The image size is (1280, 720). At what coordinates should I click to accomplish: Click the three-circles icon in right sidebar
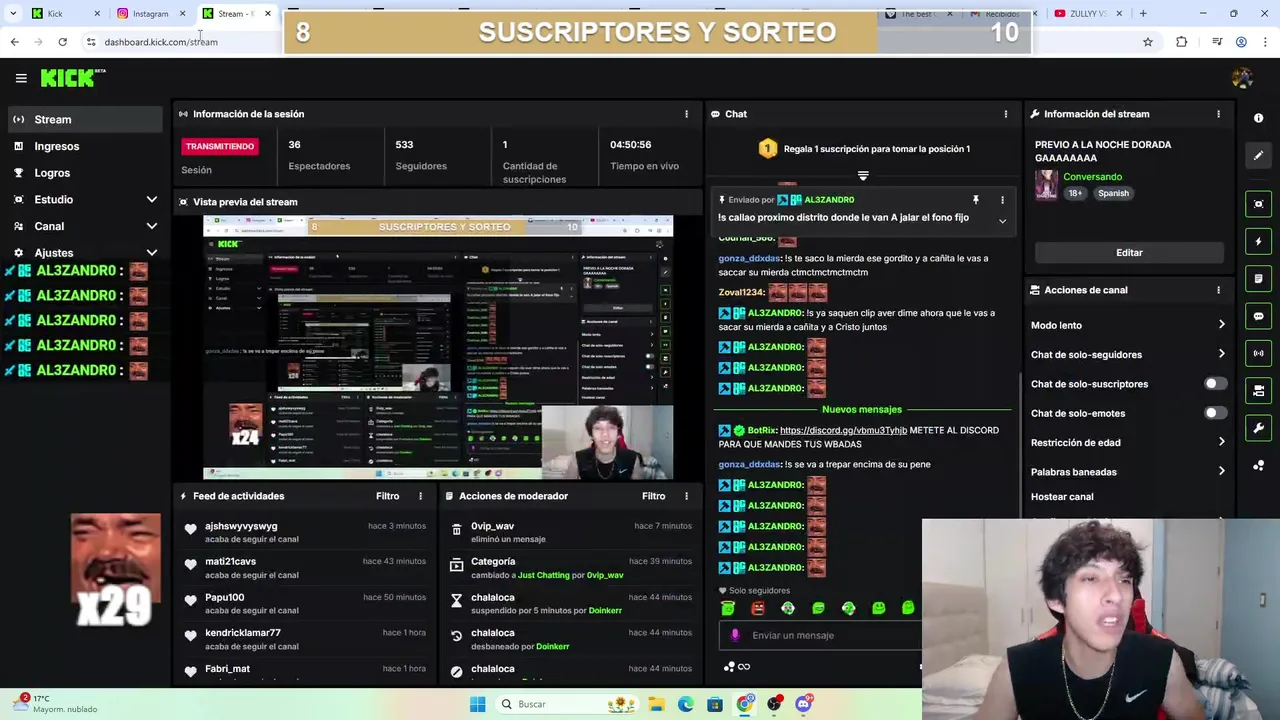[x=1258, y=465]
